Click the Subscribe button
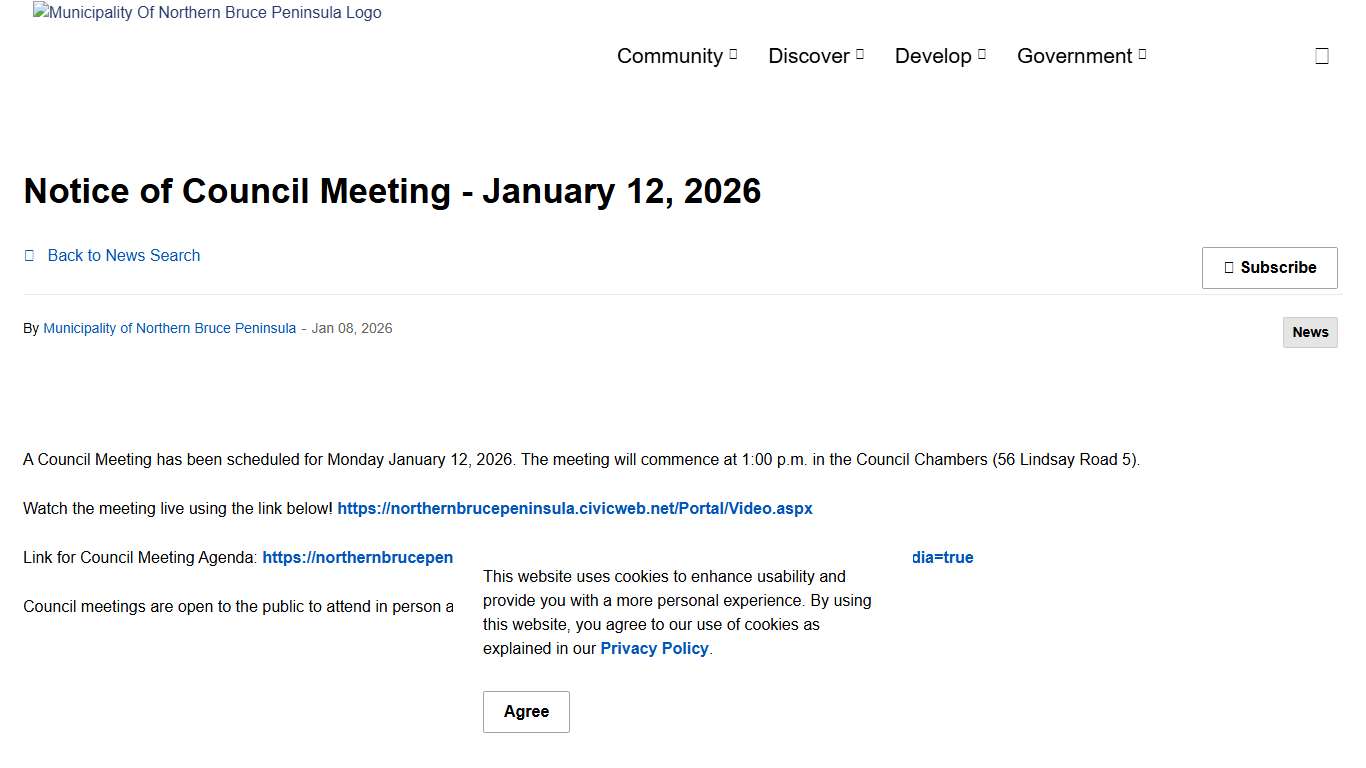Image resolution: width=1366 pixels, height=768 pixels. point(1269,267)
